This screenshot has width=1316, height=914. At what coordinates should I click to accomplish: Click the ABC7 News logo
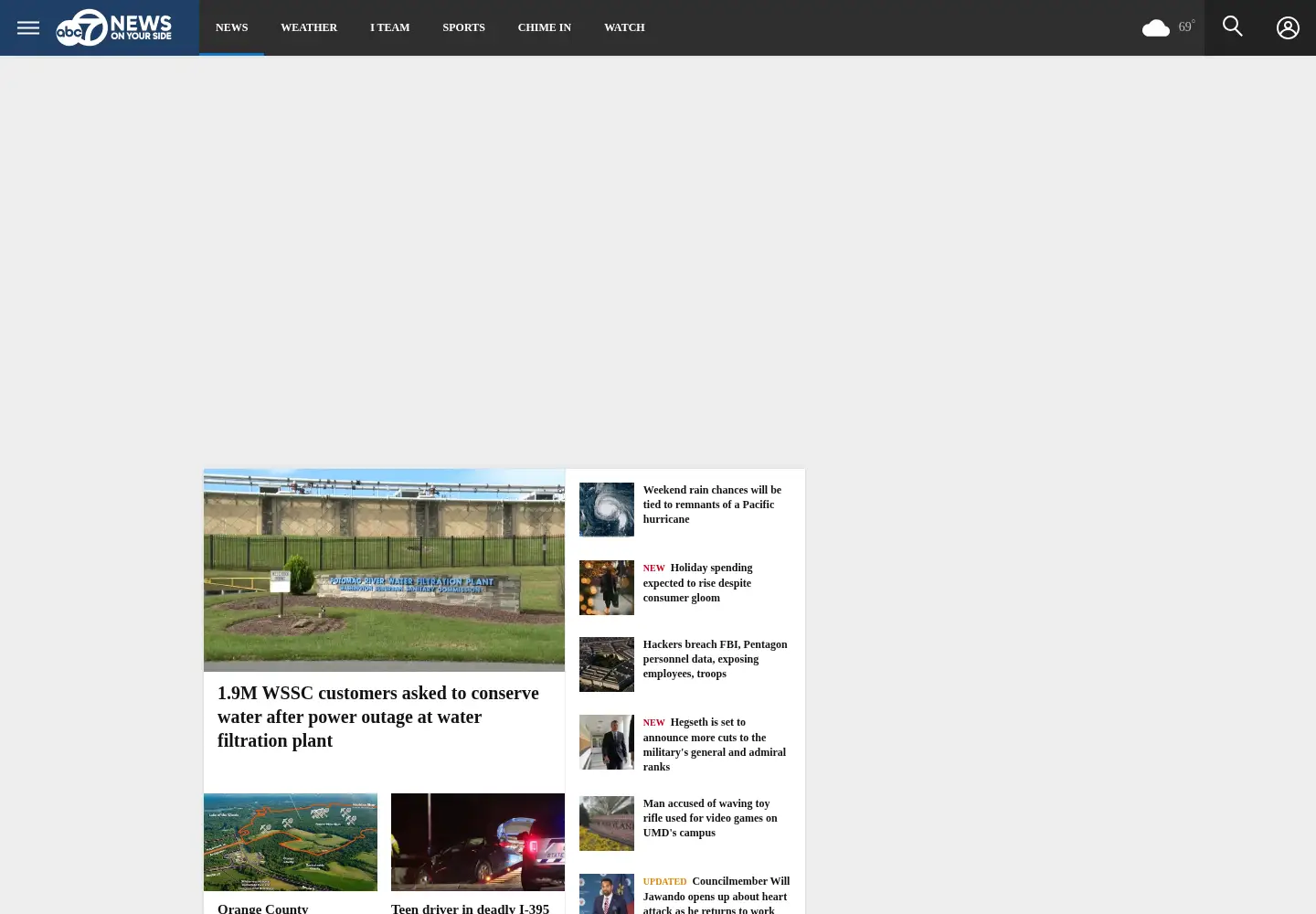click(113, 27)
